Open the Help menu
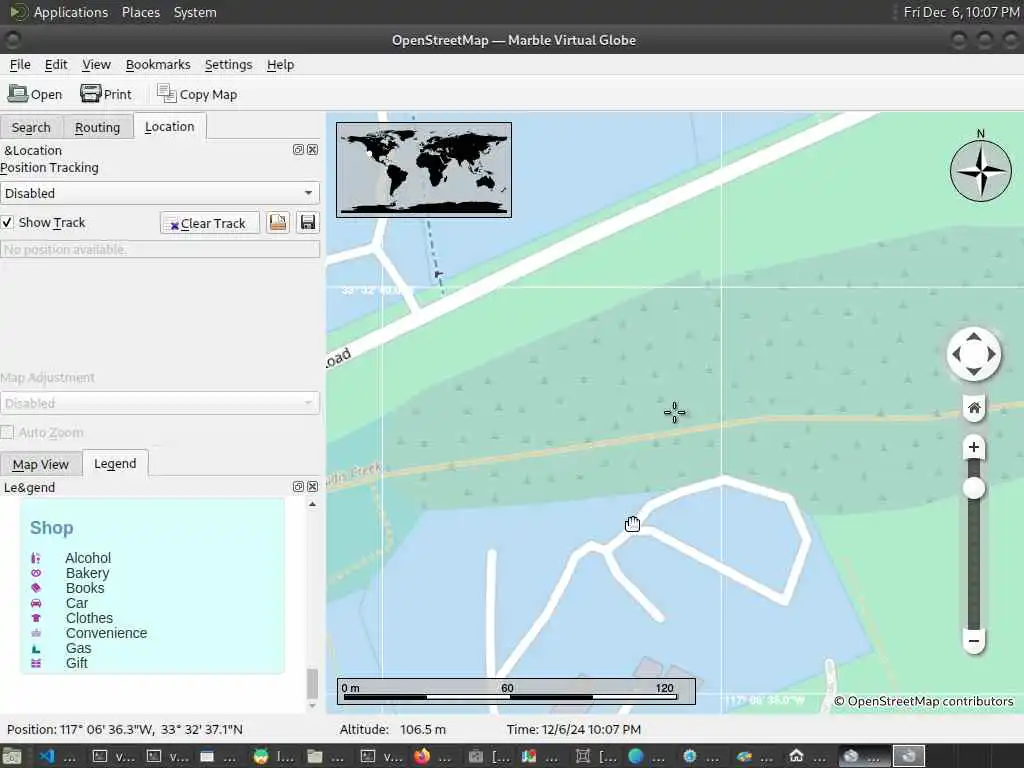 280,65
